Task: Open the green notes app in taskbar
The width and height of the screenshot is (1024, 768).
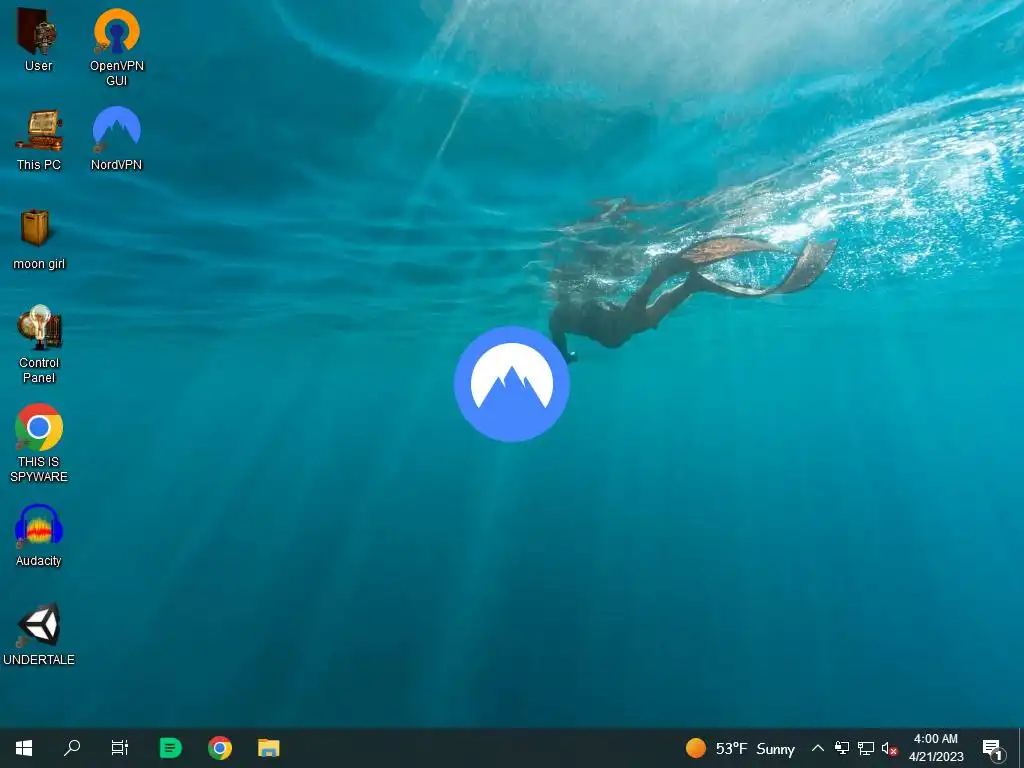Action: pyautogui.click(x=170, y=748)
